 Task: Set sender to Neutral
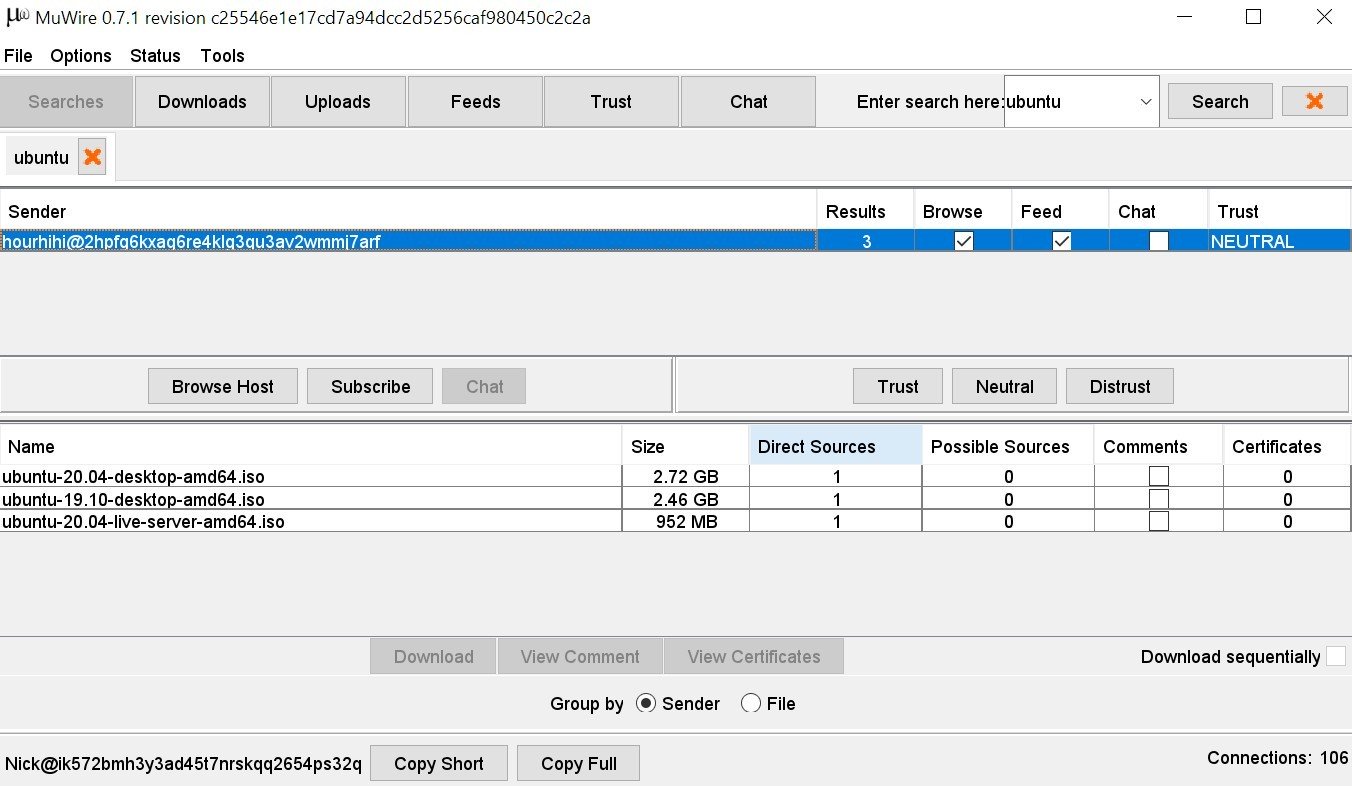(x=1004, y=386)
